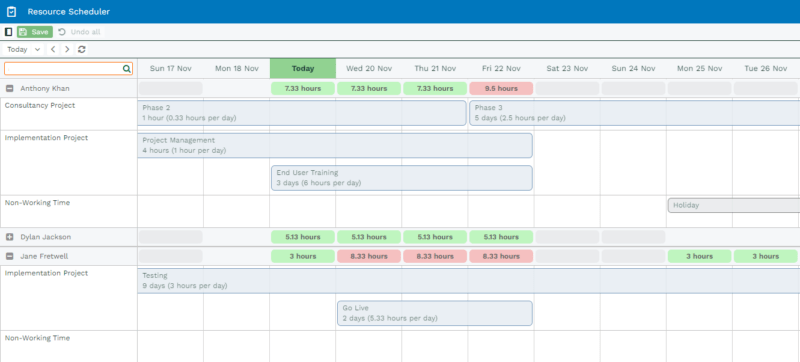Select the Phase 3 consultancy task bar

[x=634, y=113]
